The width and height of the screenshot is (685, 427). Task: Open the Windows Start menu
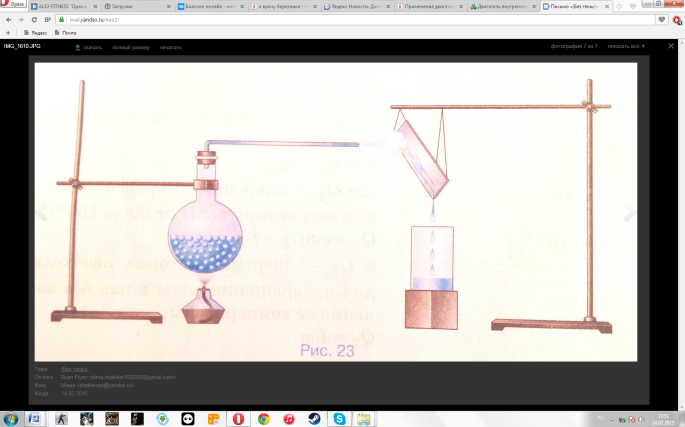(x=10, y=419)
